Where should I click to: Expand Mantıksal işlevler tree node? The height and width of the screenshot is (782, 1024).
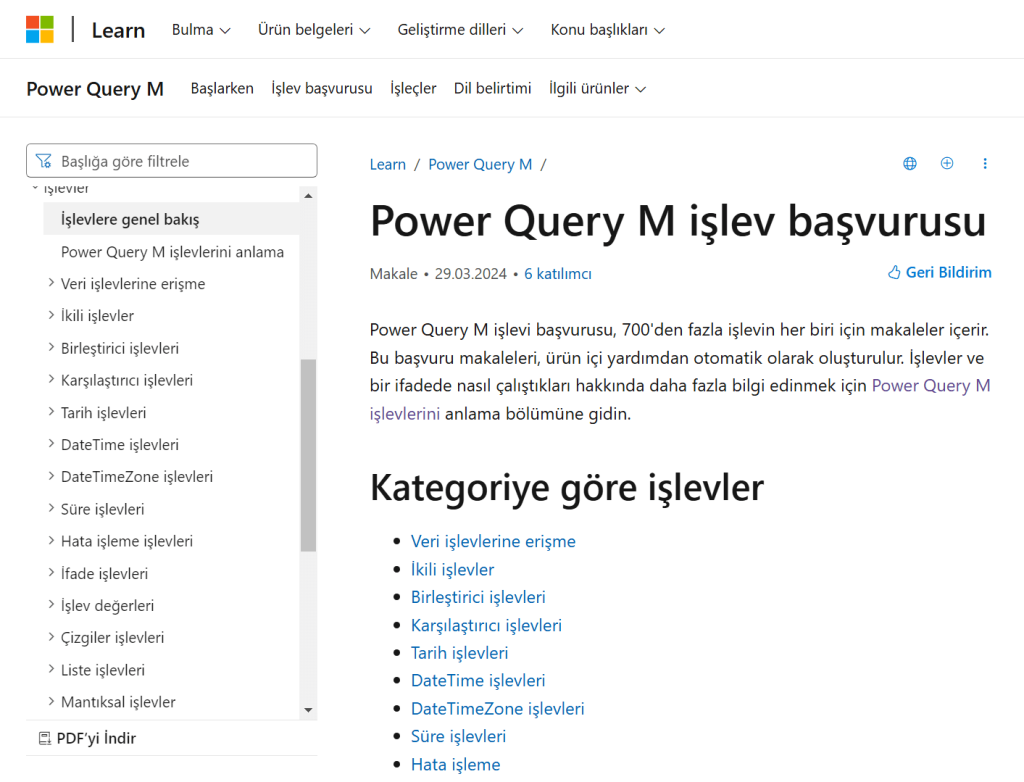(x=51, y=701)
